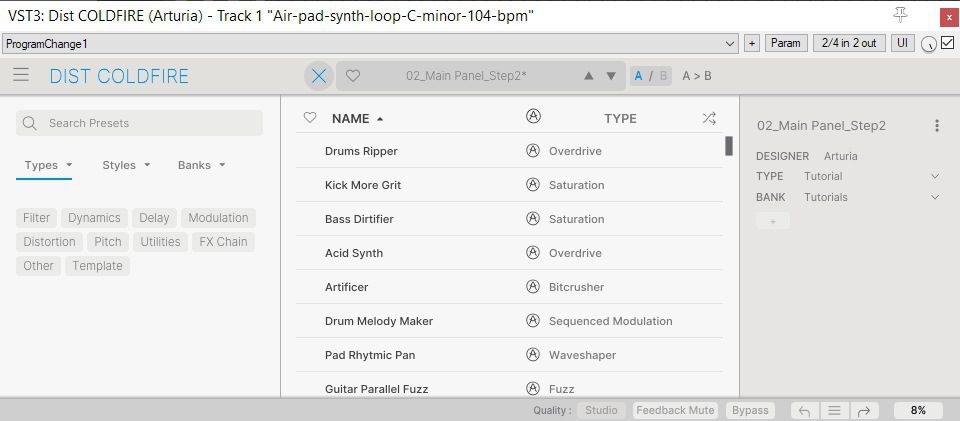Select the Pitch tag
The height and width of the screenshot is (421, 960).
coord(108,242)
